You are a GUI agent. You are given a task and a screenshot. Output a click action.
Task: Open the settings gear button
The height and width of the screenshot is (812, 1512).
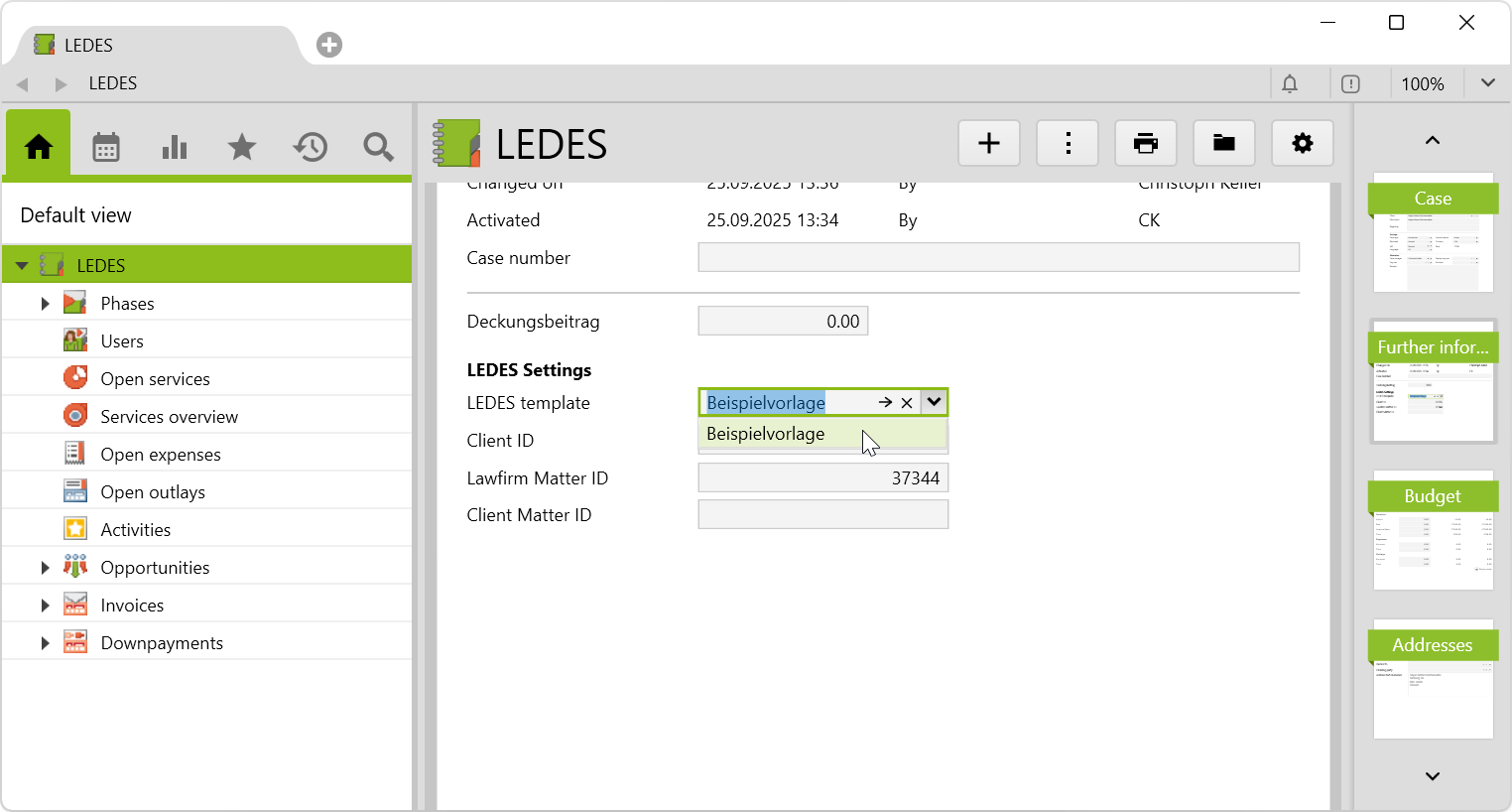[1302, 144]
